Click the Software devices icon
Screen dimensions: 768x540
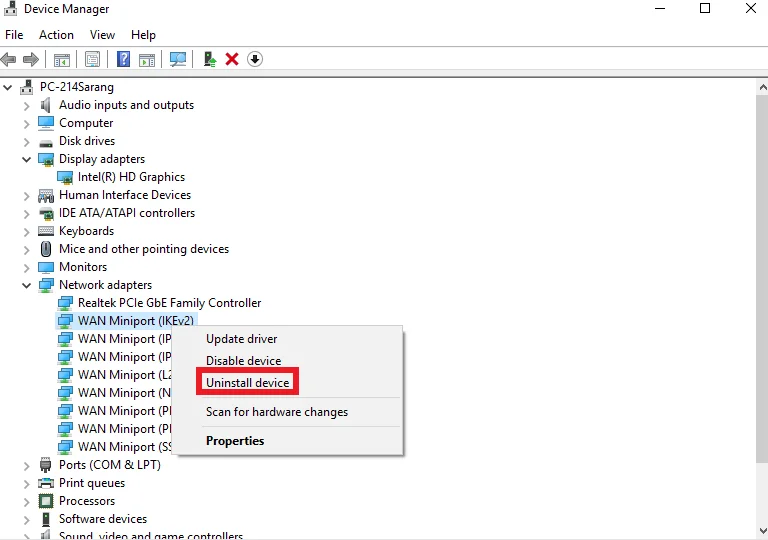click(46, 519)
